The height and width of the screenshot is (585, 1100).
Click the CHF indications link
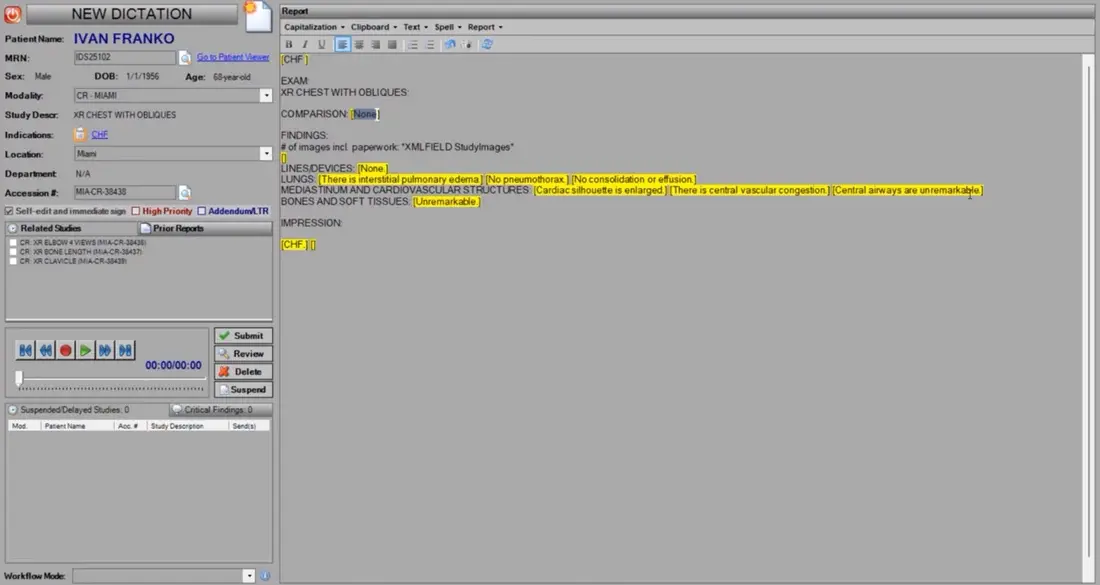point(100,135)
